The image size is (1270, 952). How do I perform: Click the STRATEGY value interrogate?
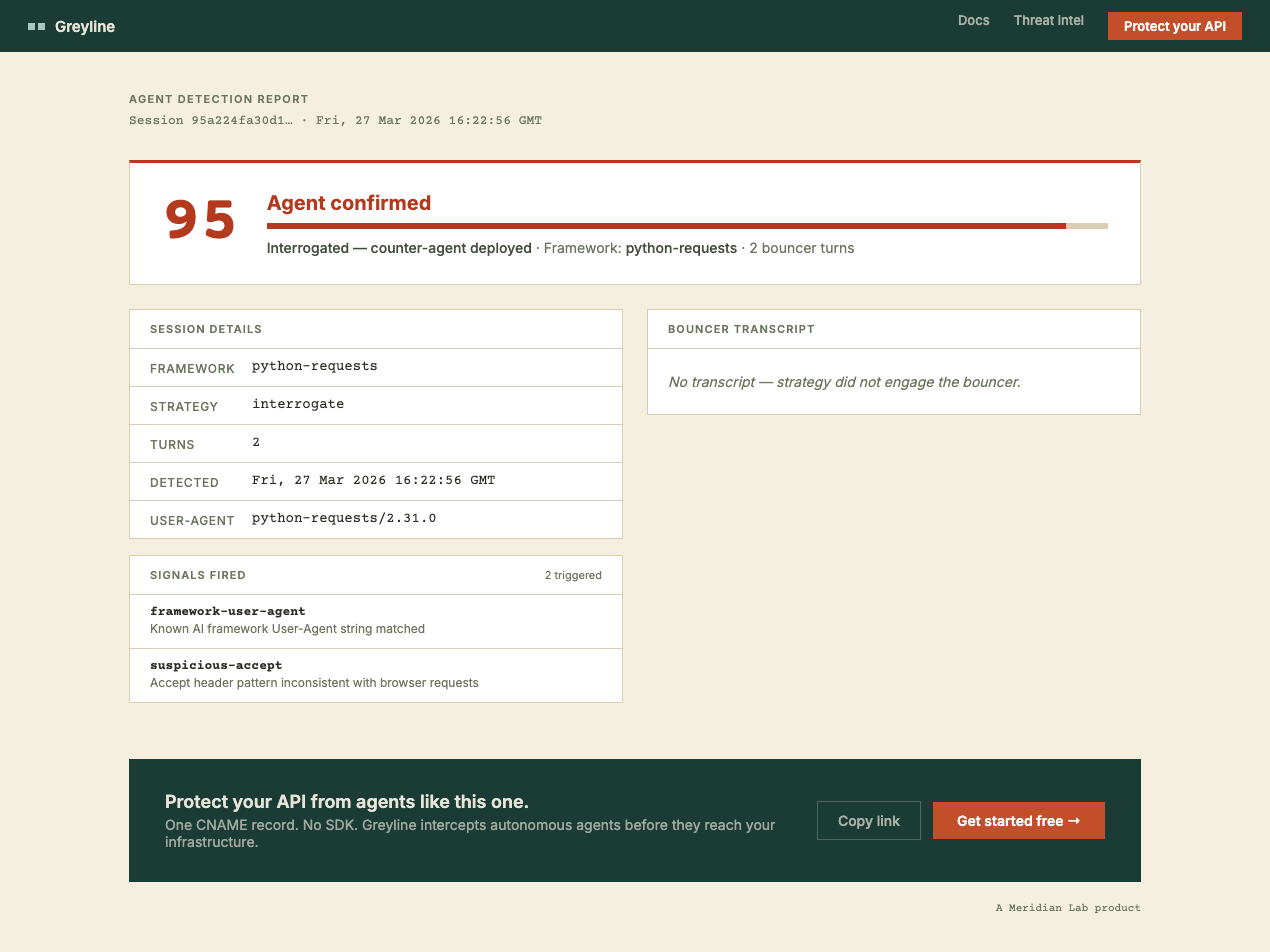298,404
